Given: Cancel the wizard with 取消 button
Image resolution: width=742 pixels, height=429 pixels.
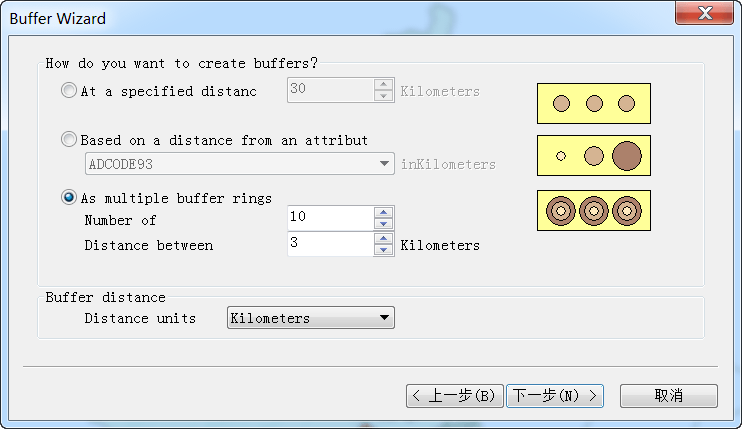Looking at the screenshot, I should point(669,395).
